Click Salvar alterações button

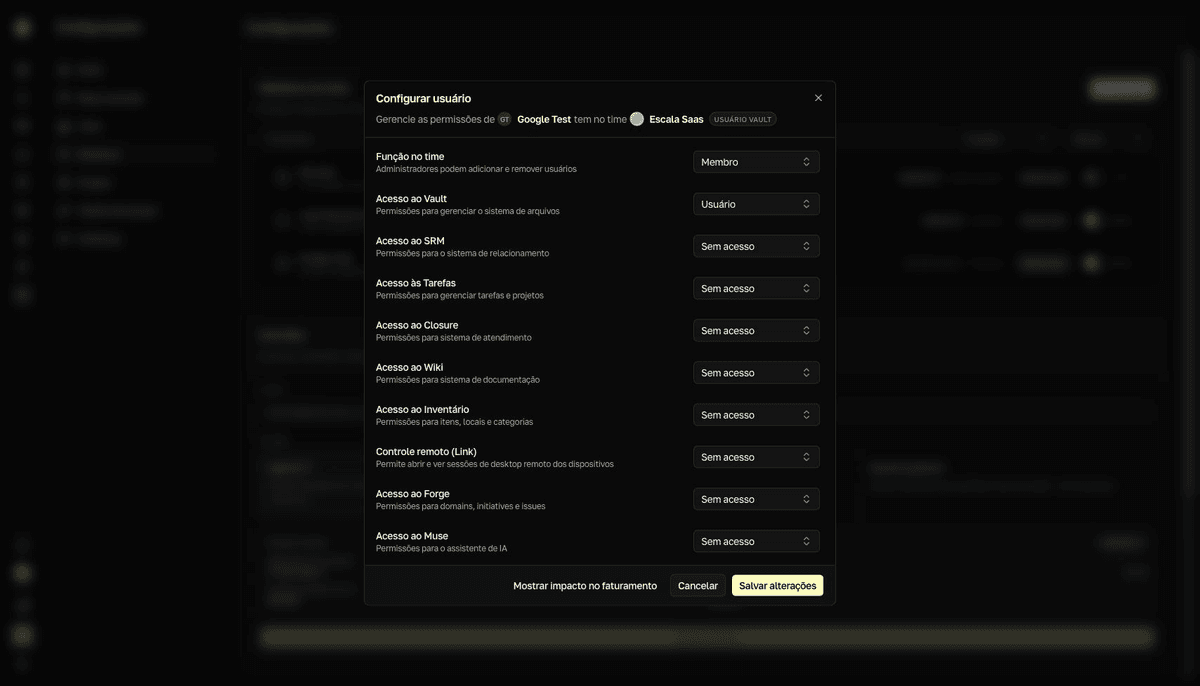(x=777, y=585)
